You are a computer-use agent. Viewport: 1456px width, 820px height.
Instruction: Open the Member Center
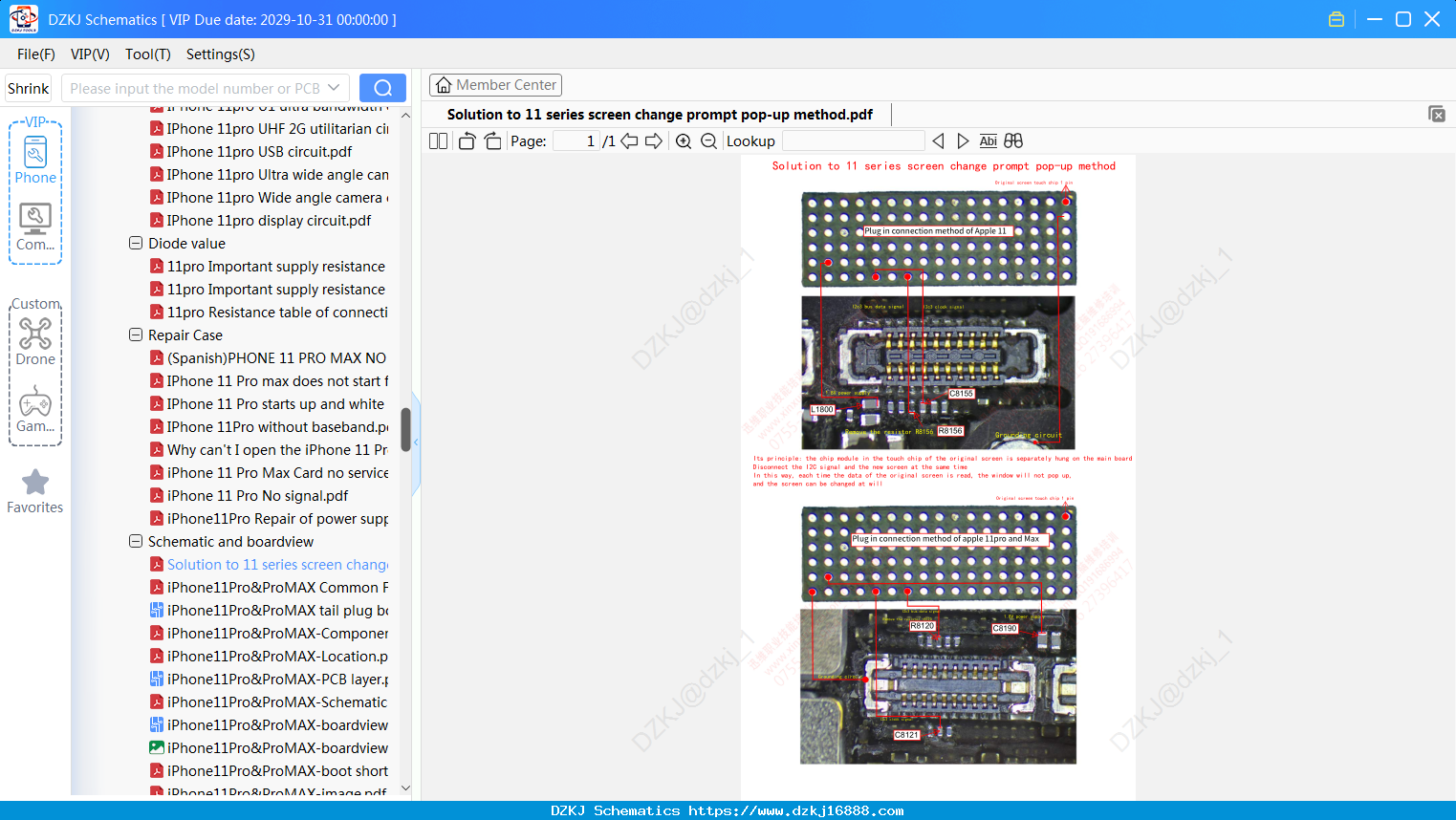tap(495, 85)
